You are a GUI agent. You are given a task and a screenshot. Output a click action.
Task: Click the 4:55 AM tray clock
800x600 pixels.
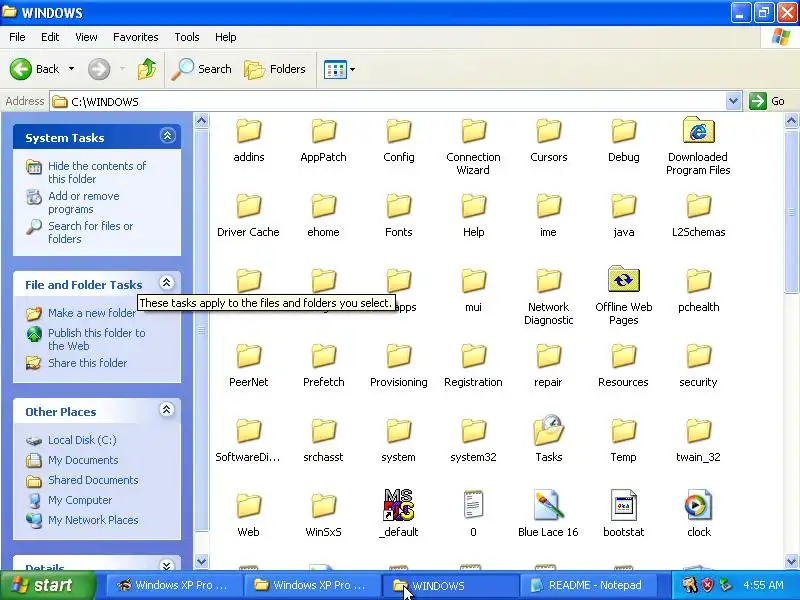pos(763,585)
